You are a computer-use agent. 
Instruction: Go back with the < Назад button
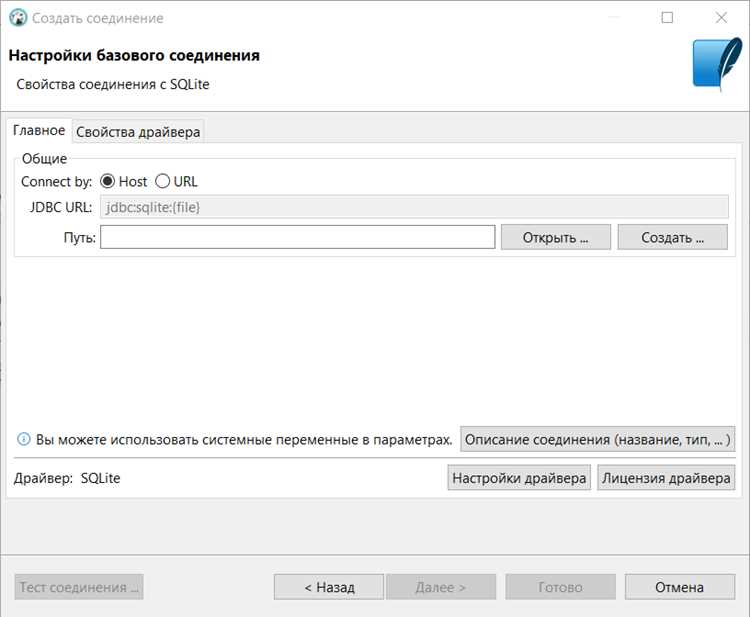(x=329, y=587)
